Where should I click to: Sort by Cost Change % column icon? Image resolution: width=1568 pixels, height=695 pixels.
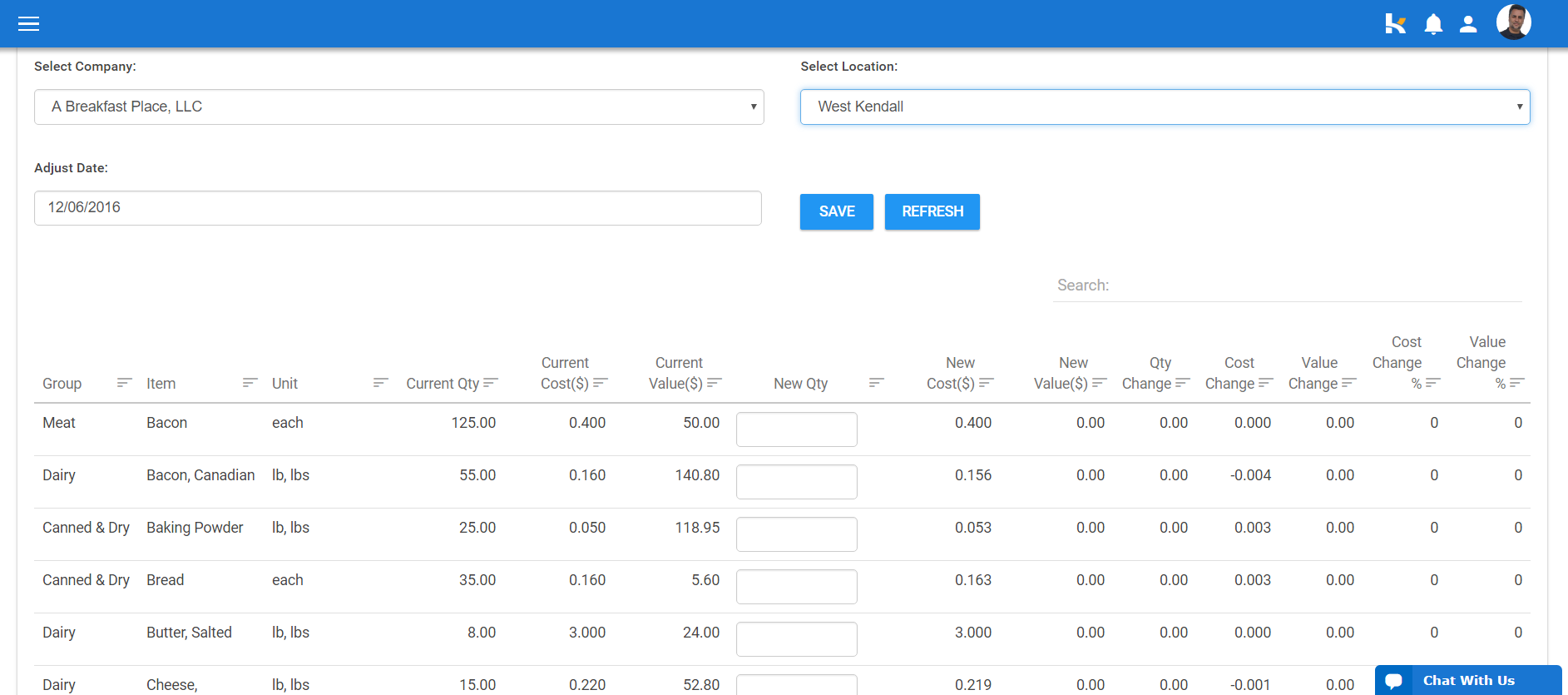click(x=1433, y=383)
